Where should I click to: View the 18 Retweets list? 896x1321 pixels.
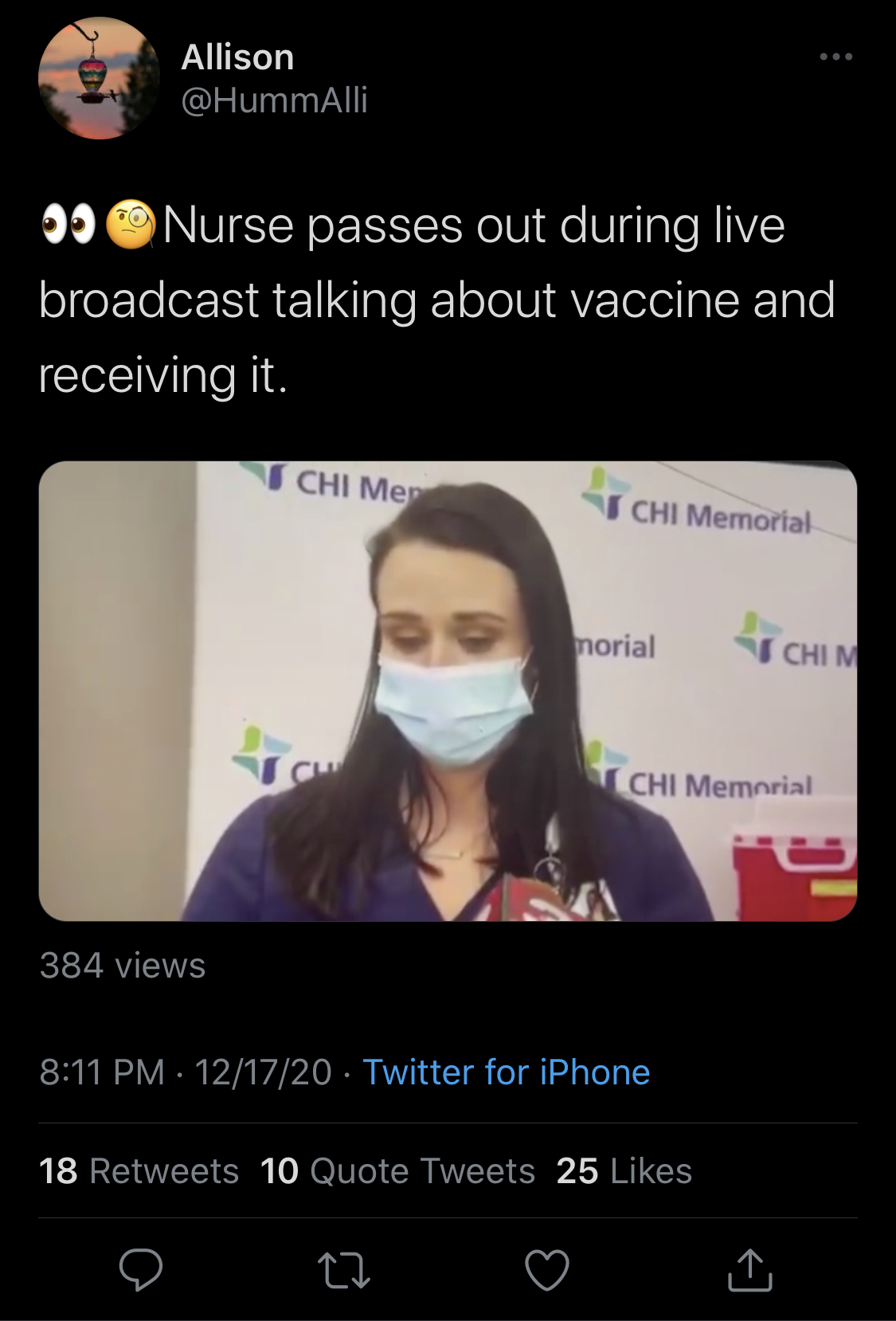[x=139, y=1171]
